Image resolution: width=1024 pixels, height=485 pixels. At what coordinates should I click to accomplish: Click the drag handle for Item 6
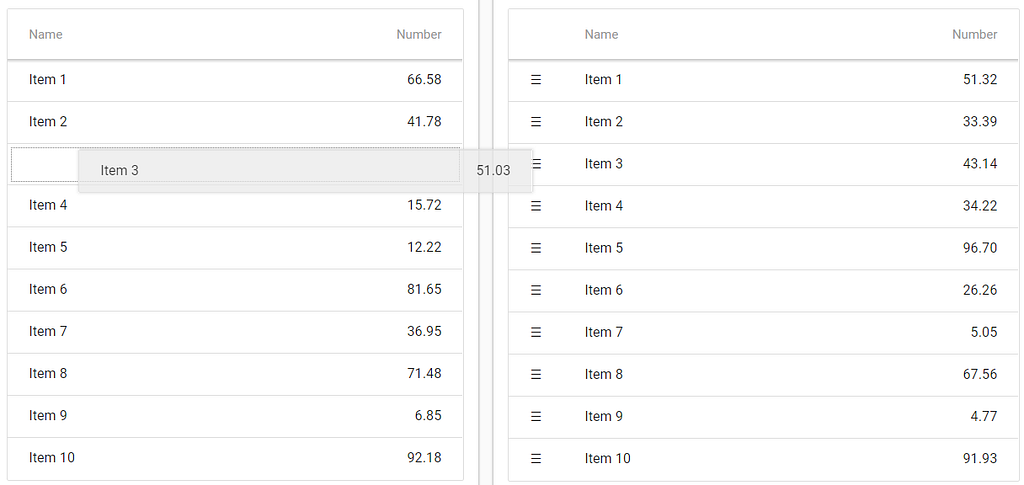pyautogui.click(x=536, y=290)
